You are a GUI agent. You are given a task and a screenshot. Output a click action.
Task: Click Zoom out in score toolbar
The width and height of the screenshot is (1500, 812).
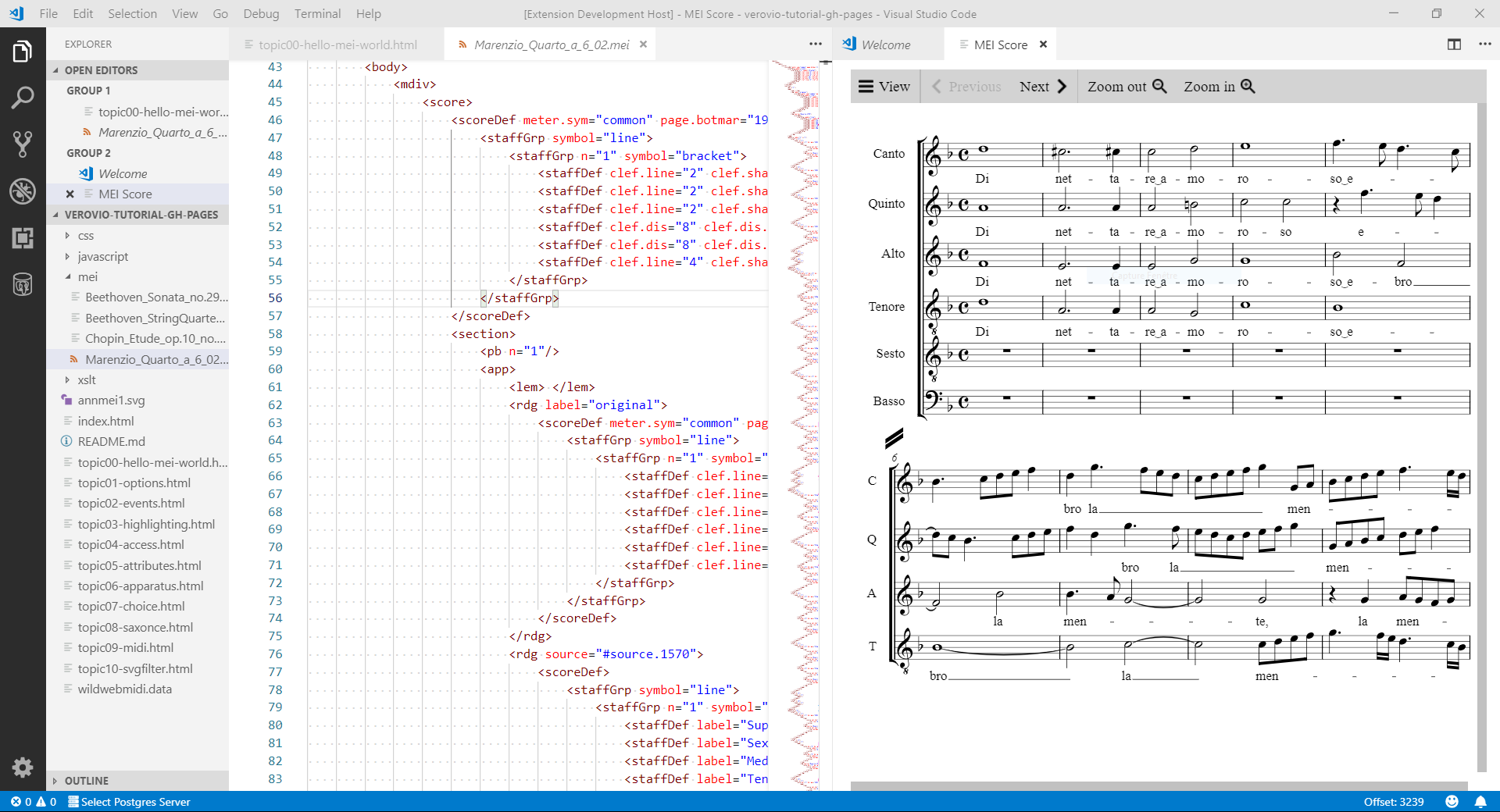(1127, 87)
